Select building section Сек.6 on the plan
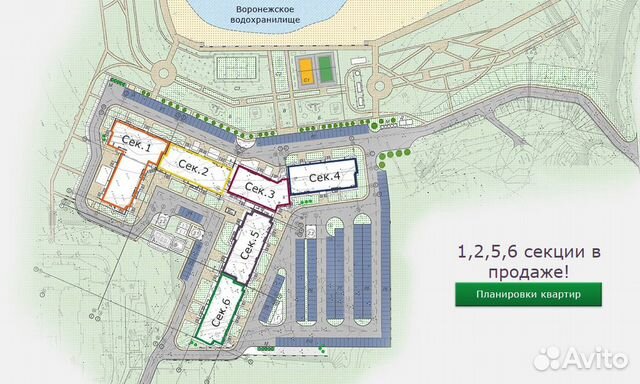The width and height of the screenshot is (640, 384). point(220,310)
